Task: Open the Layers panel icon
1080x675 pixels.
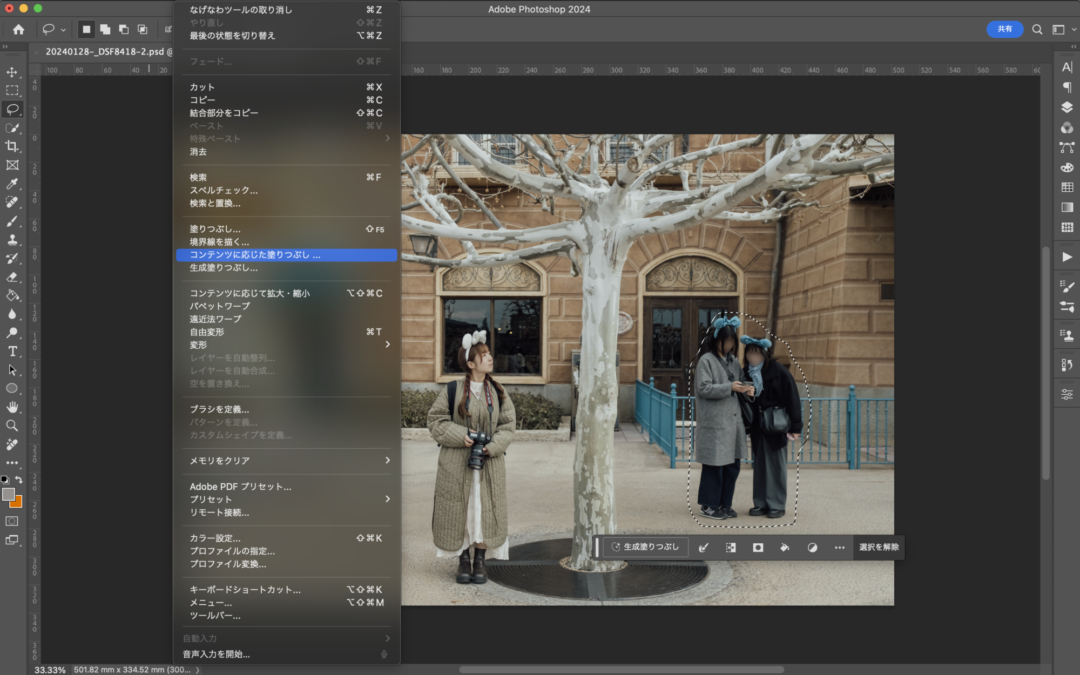Action: click(x=1067, y=108)
